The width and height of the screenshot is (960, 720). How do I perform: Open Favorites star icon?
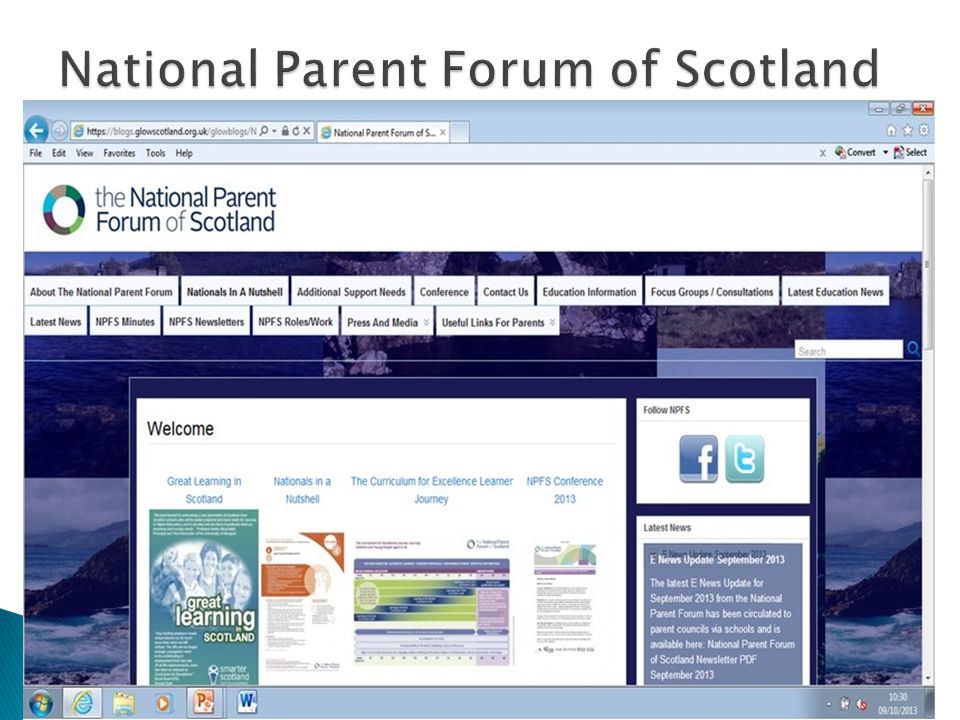(x=907, y=130)
